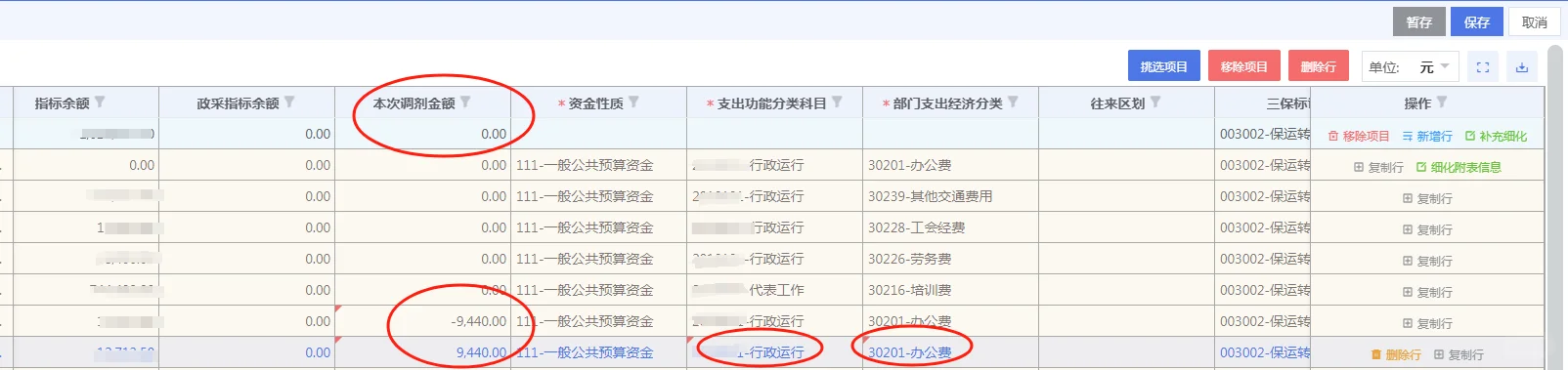Click 复制行 beside 细化附表信息
This screenshot has height=370, width=1568.
click(1378, 167)
